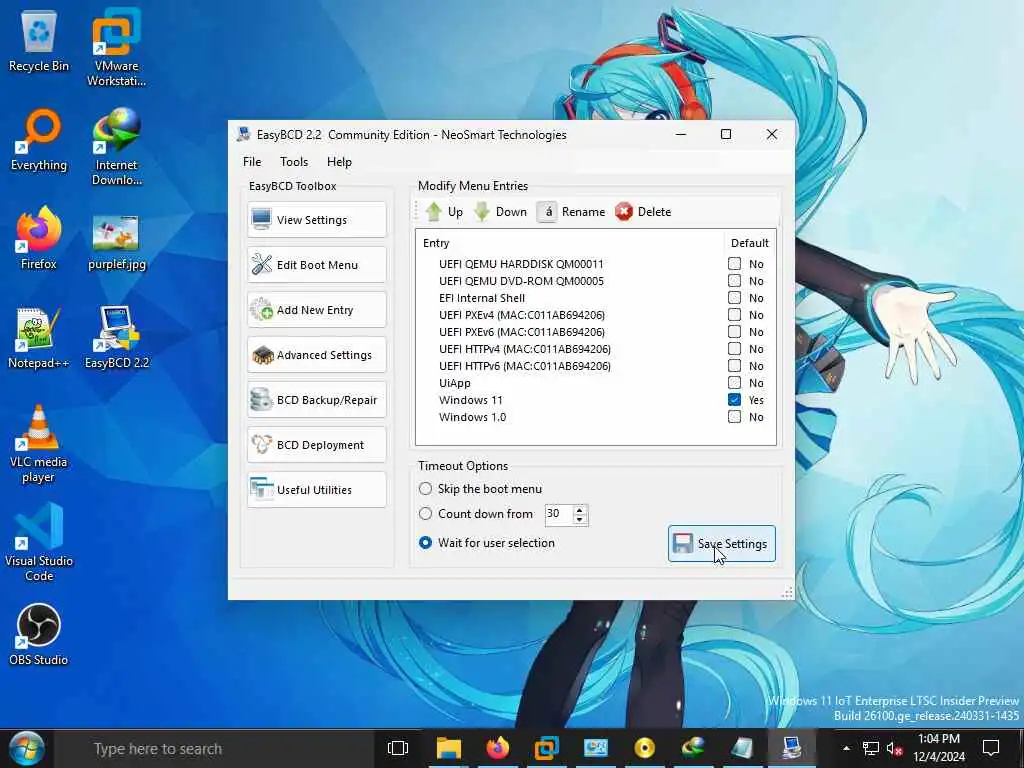
Task: Open Add New Entry section
Action: (x=317, y=310)
